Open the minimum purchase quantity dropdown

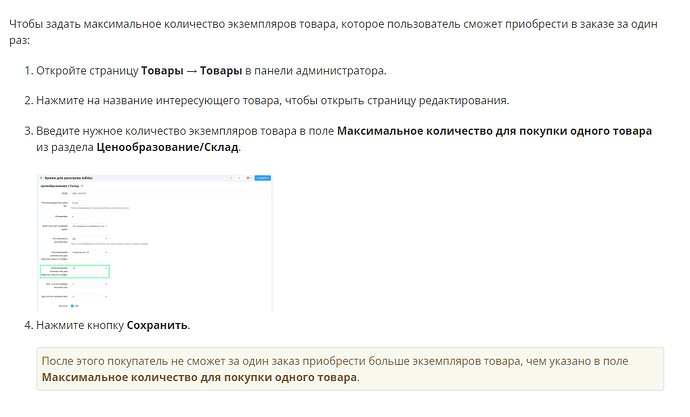click(x=89, y=253)
